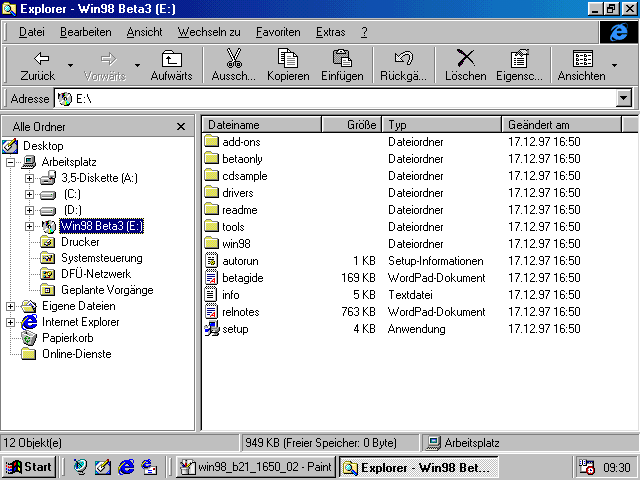Select Desktop in the folder tree
The height and width of the screenshot is (480, 640).
click(x=43, y=146)
